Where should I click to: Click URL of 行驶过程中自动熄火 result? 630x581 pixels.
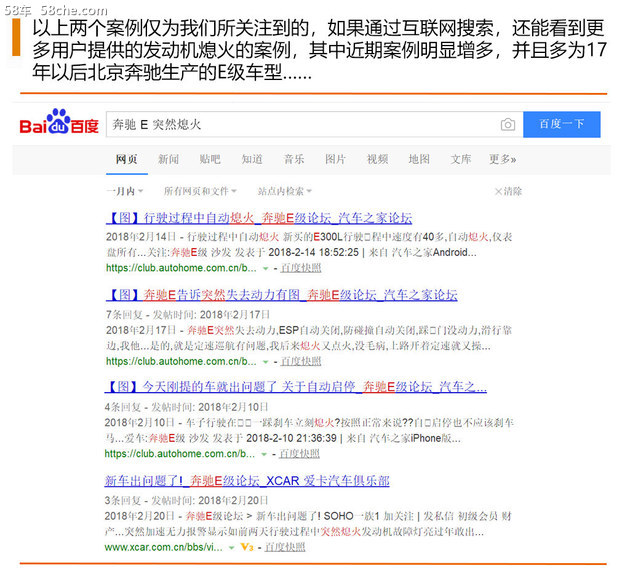(x=181, y=268)
